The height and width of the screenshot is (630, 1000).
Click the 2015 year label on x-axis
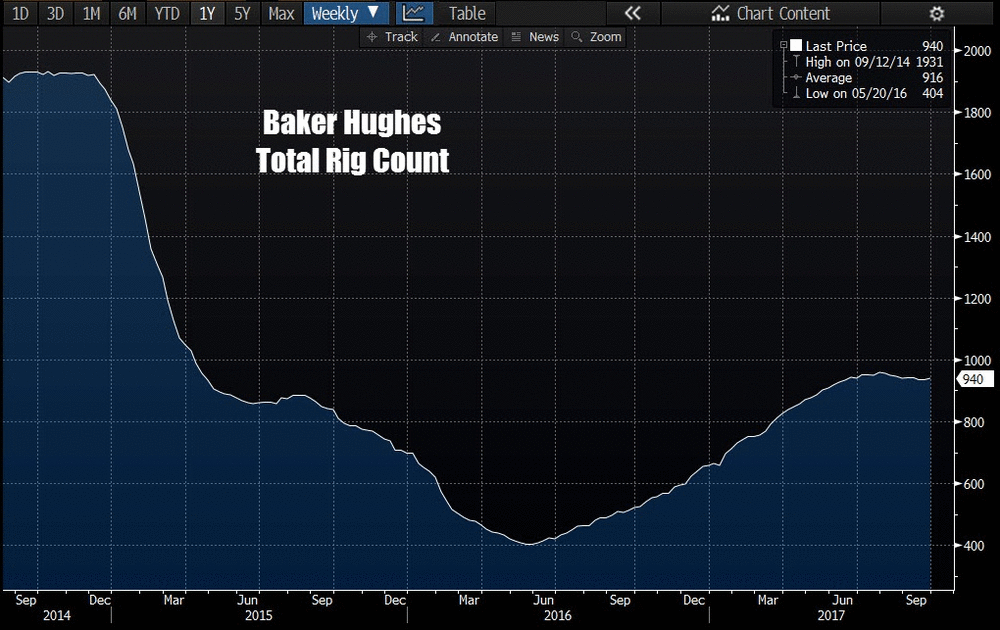[258, 615]
